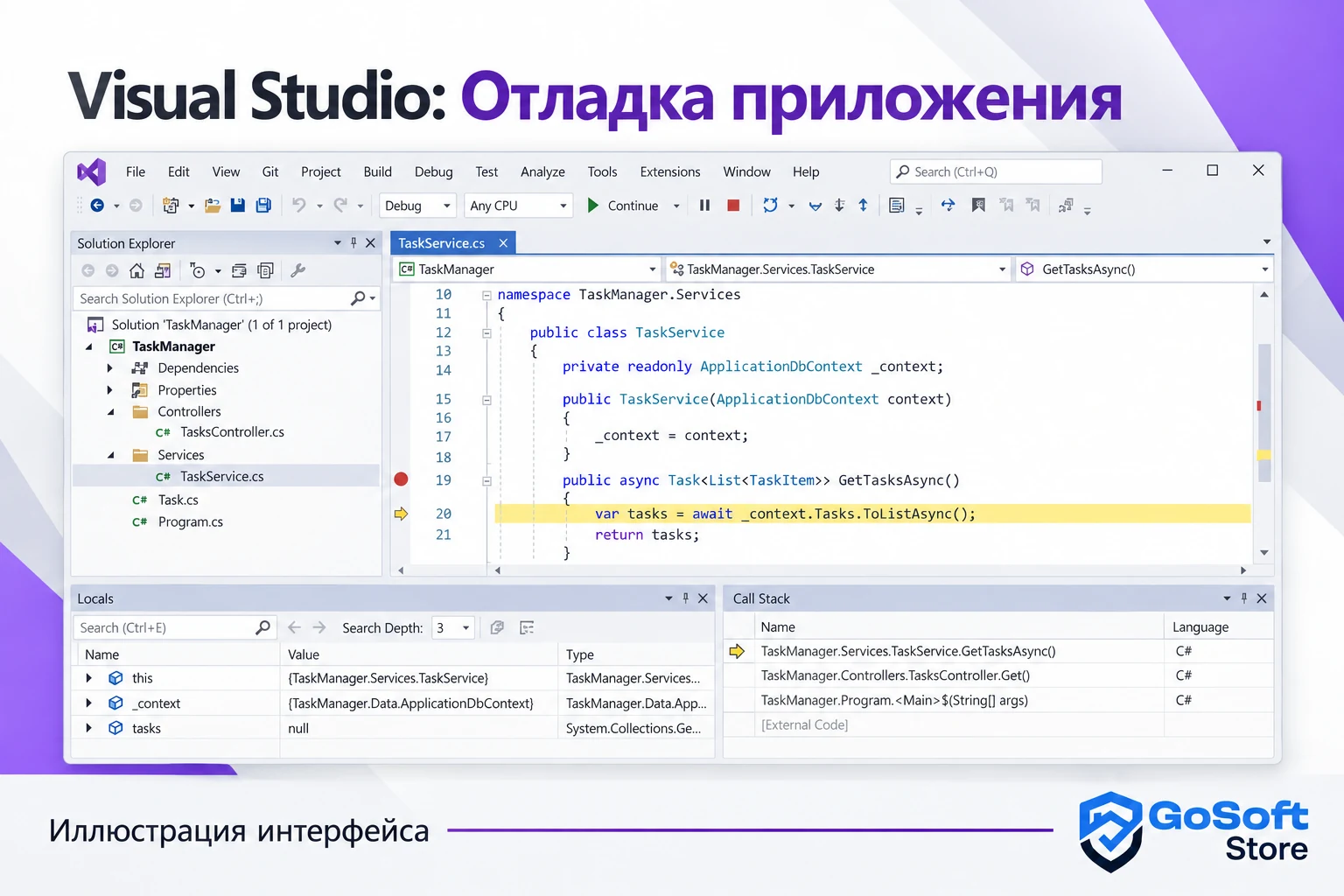
Task: Open the Extensions menu
Action: tap(670, 171)
